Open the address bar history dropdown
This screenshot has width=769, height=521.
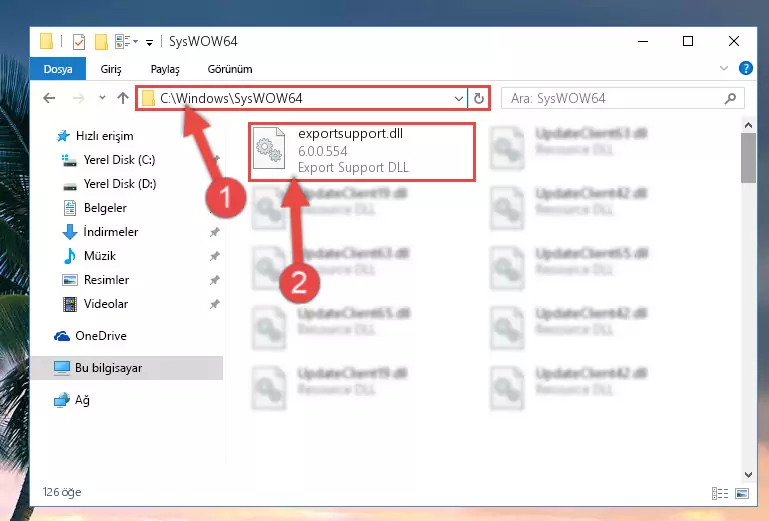click(459, 99)
